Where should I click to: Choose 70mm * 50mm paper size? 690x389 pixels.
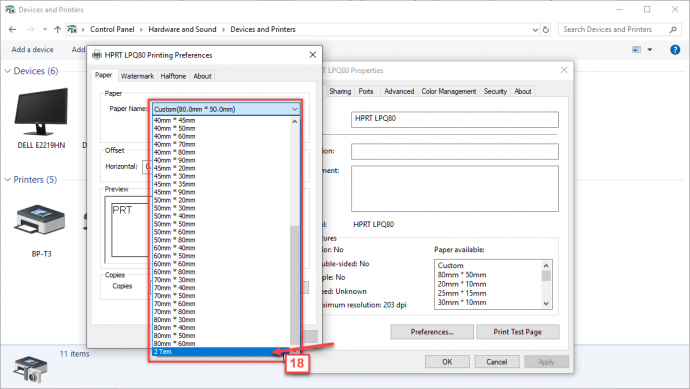(221, 296)
